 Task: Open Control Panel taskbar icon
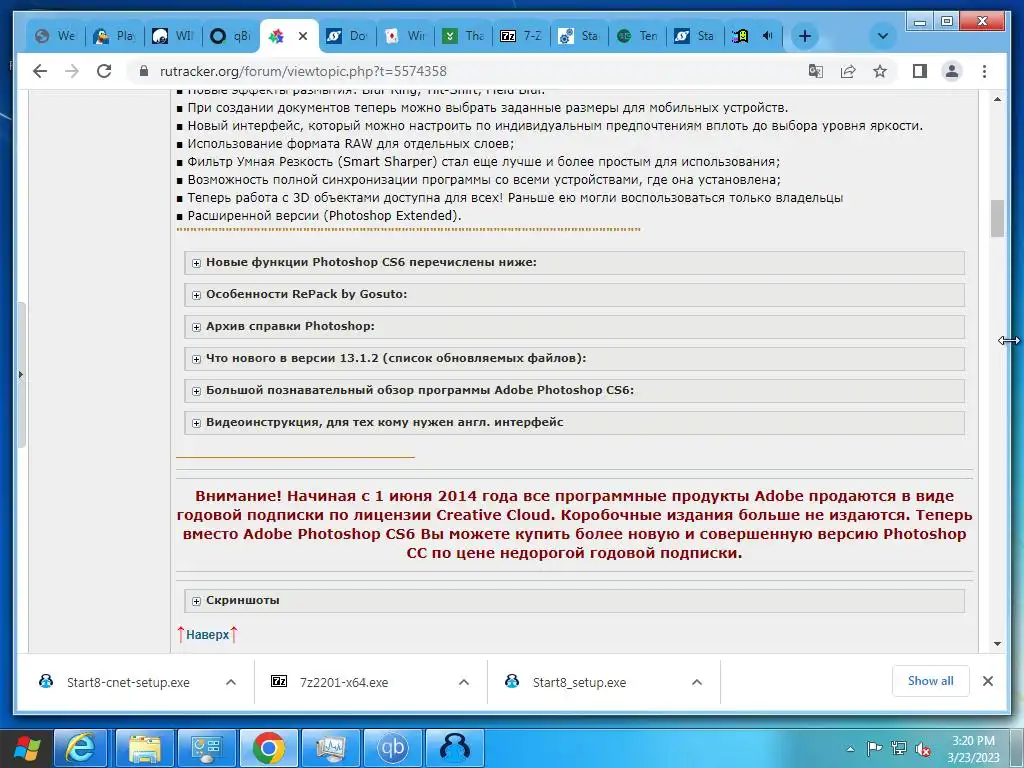coord(206,748)
